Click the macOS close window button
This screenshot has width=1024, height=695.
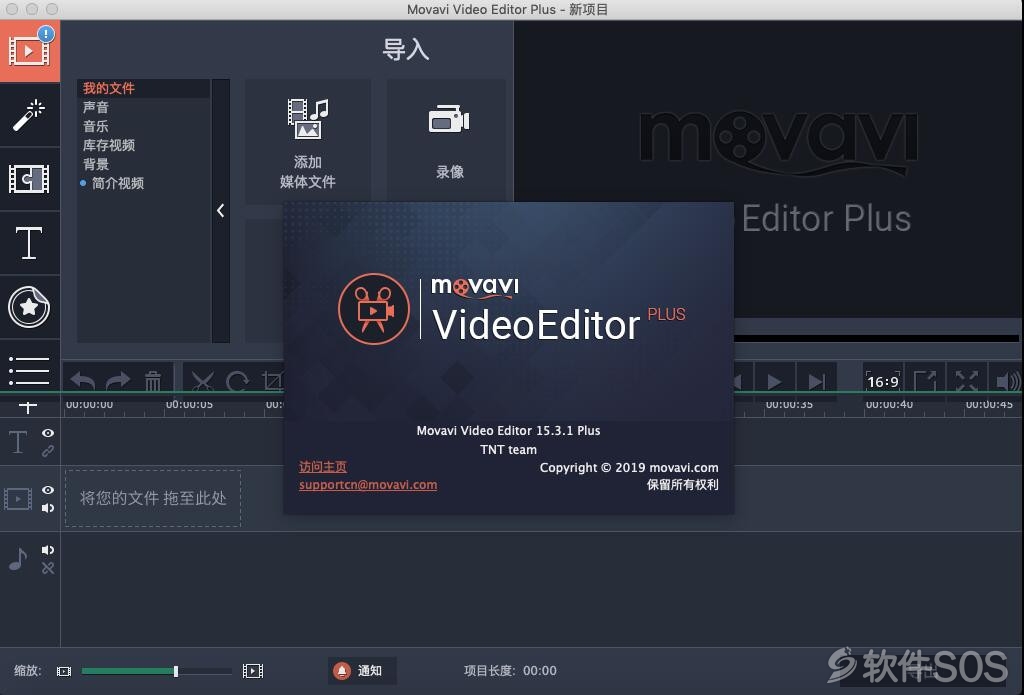12,9
